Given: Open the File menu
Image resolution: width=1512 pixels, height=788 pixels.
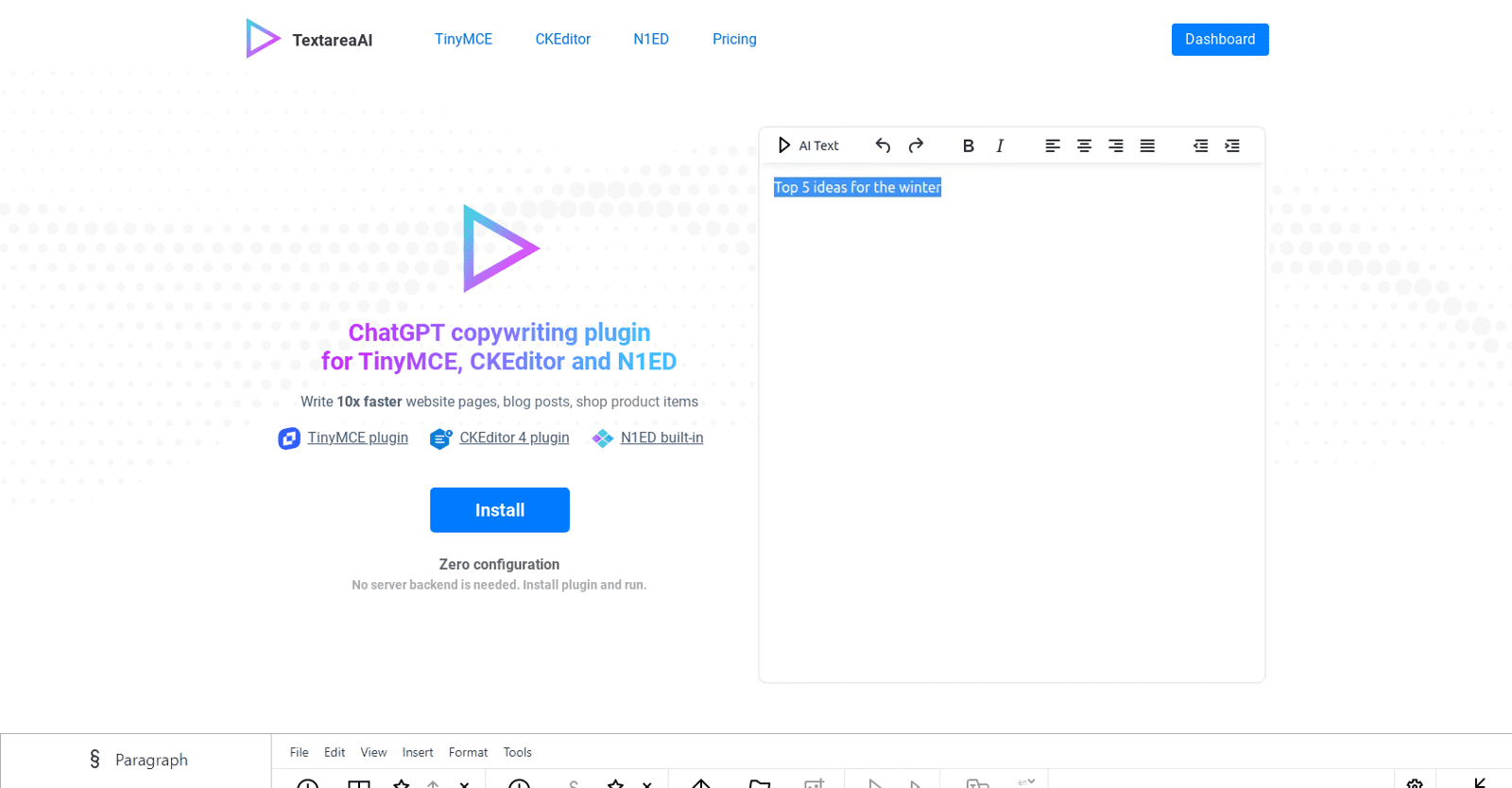Looking at the screenshot, I should 299,752.
